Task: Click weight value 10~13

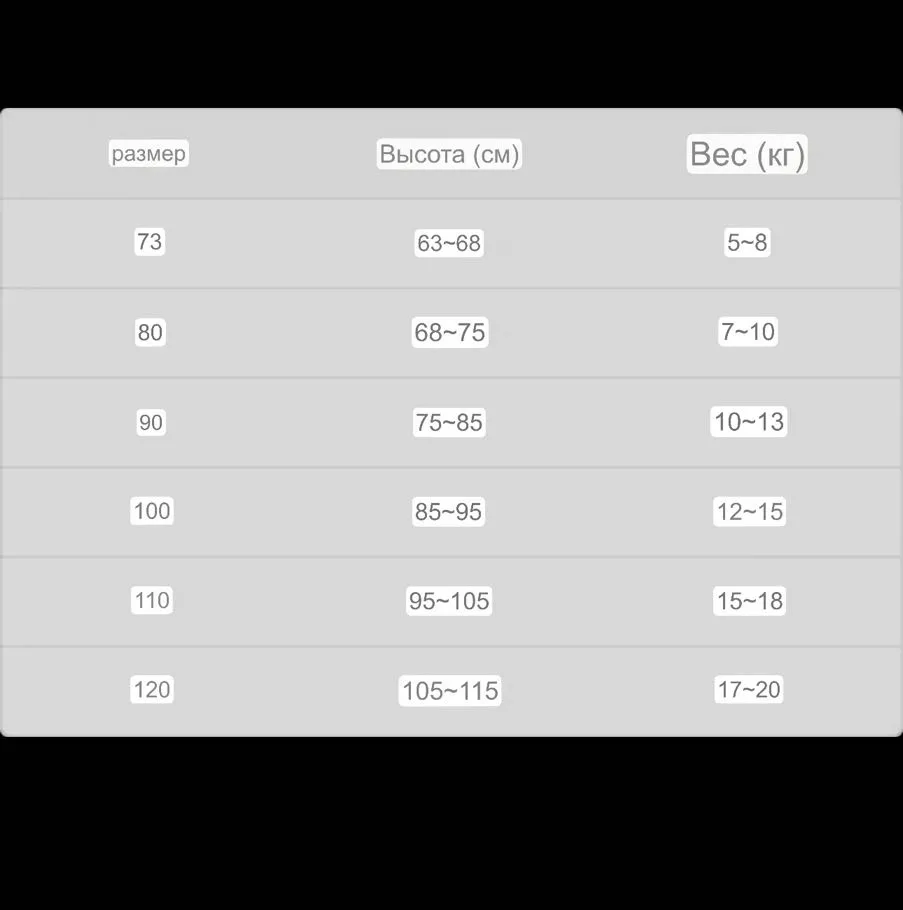Action: point(749,422)
